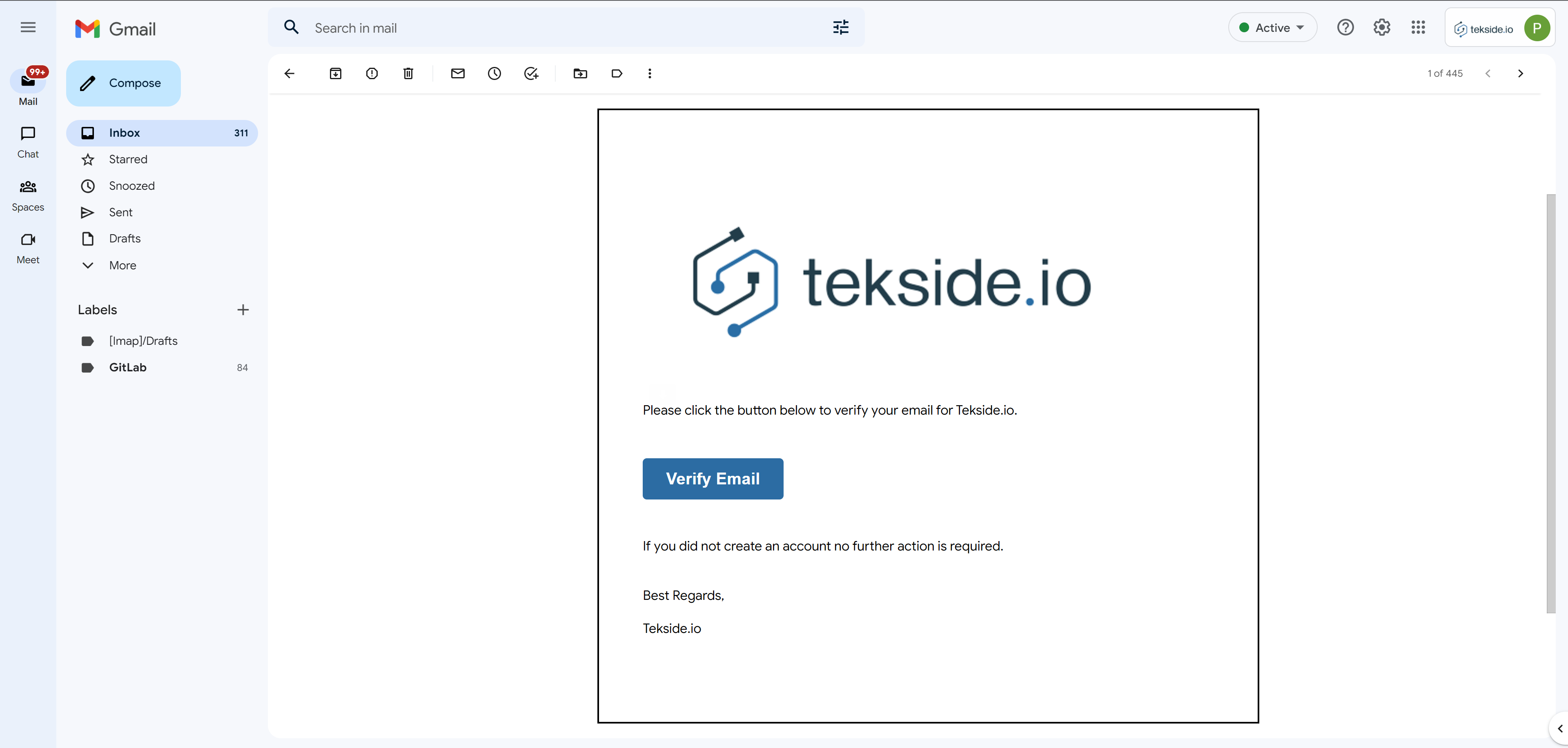Open the Labels tag icon in toolbar
Image resolution: width=1568 pixels, height=748 pixels.
coord(617,73)
